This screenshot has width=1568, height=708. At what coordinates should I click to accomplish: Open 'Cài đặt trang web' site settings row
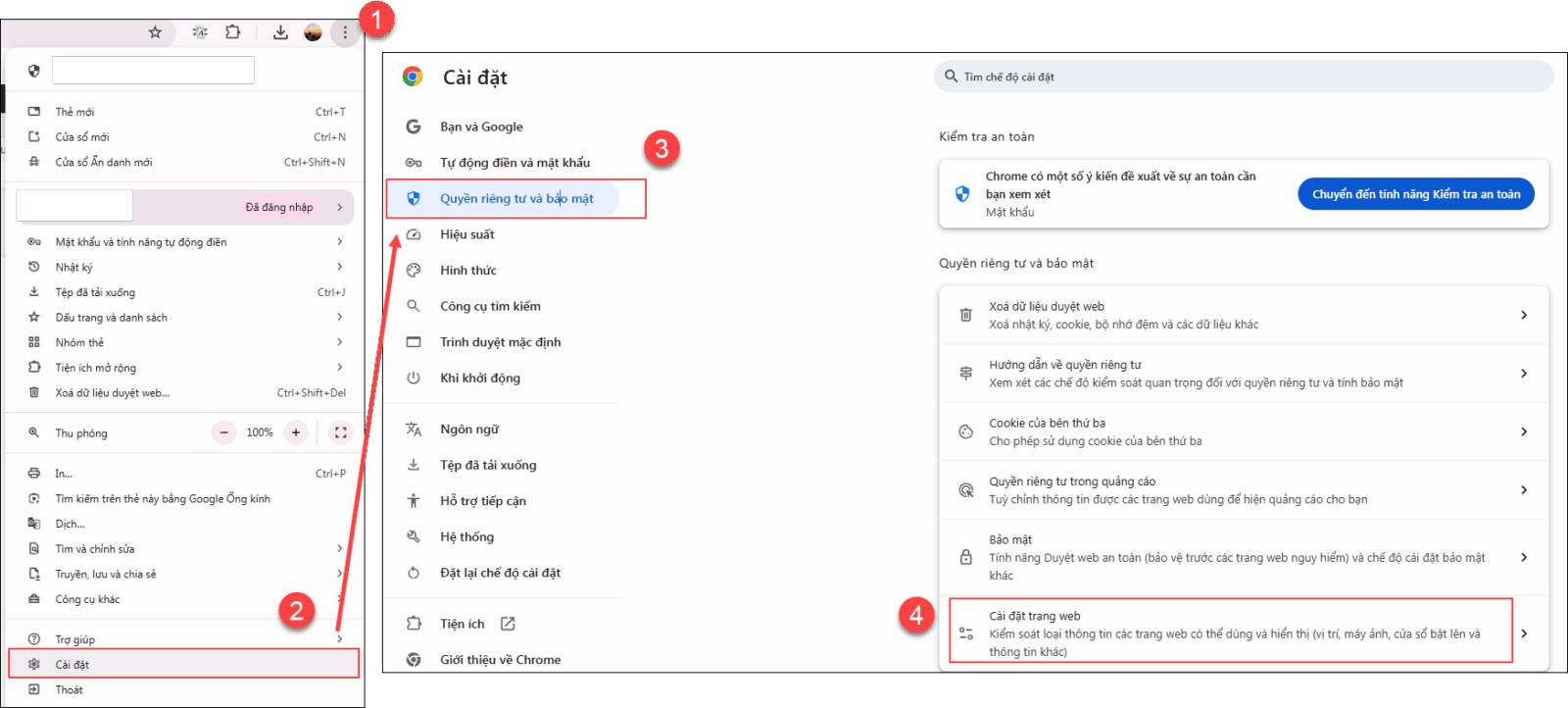coord(1244,633)
